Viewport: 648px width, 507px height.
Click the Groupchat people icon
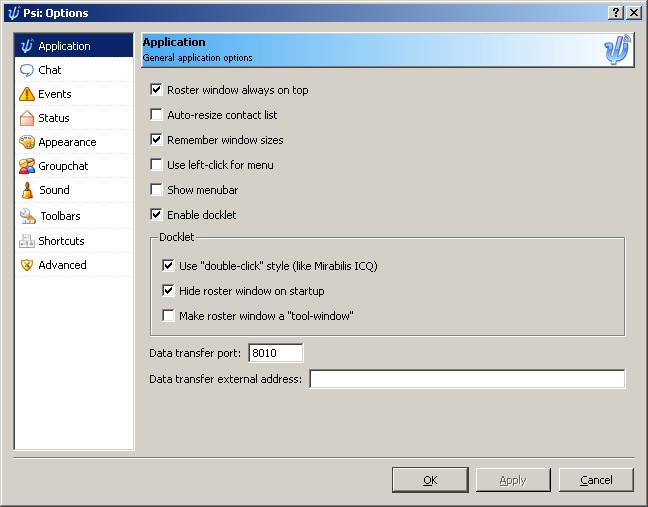point(27,166)
